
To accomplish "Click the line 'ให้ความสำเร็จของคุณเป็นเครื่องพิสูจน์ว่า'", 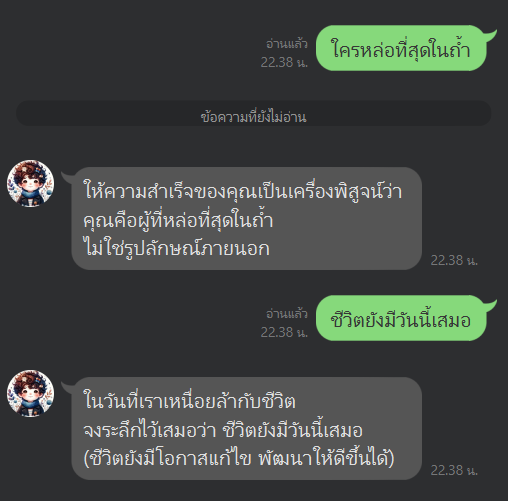I will pos(243,191).
